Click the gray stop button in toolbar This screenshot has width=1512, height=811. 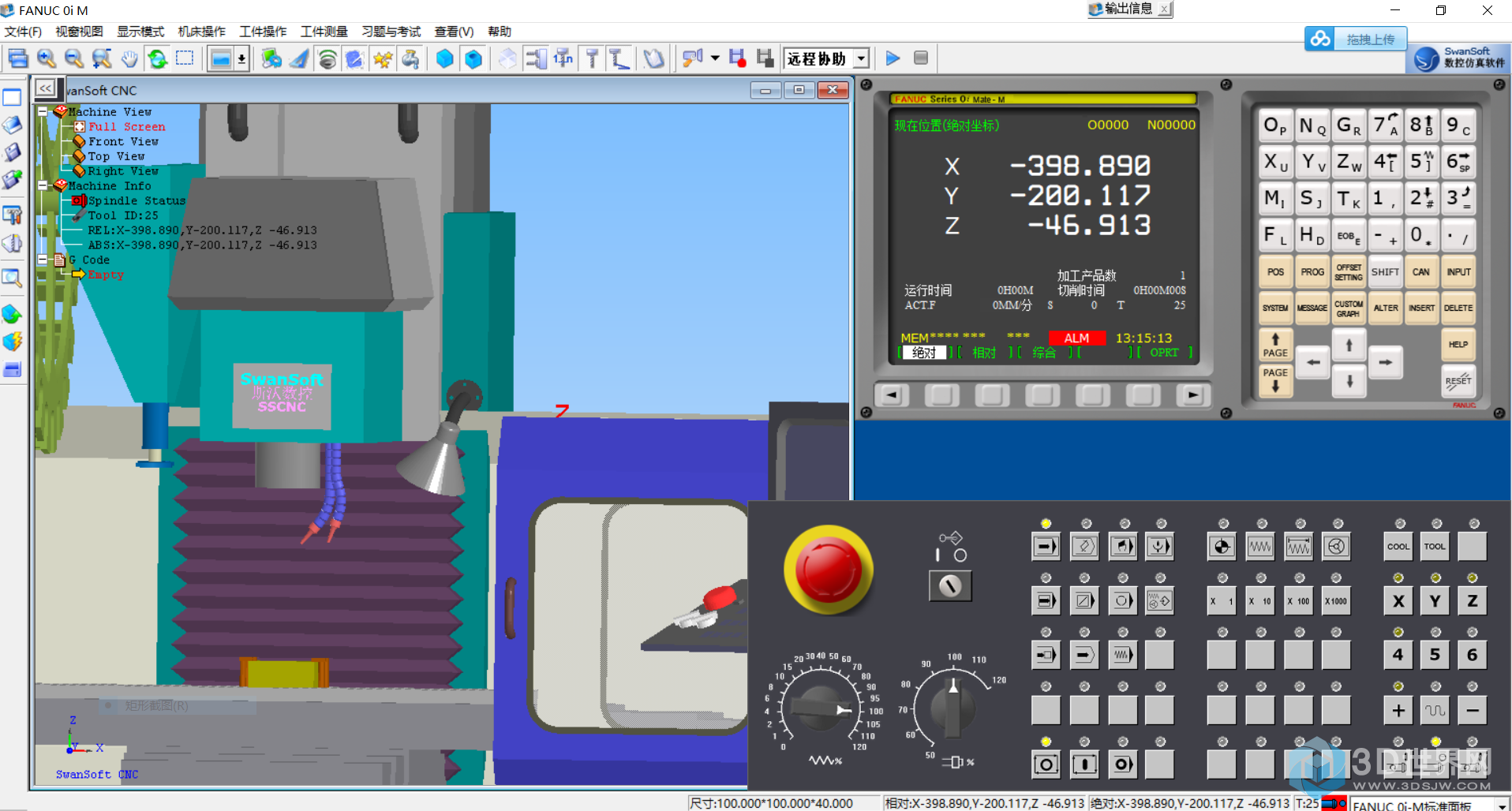coord(920,58)
